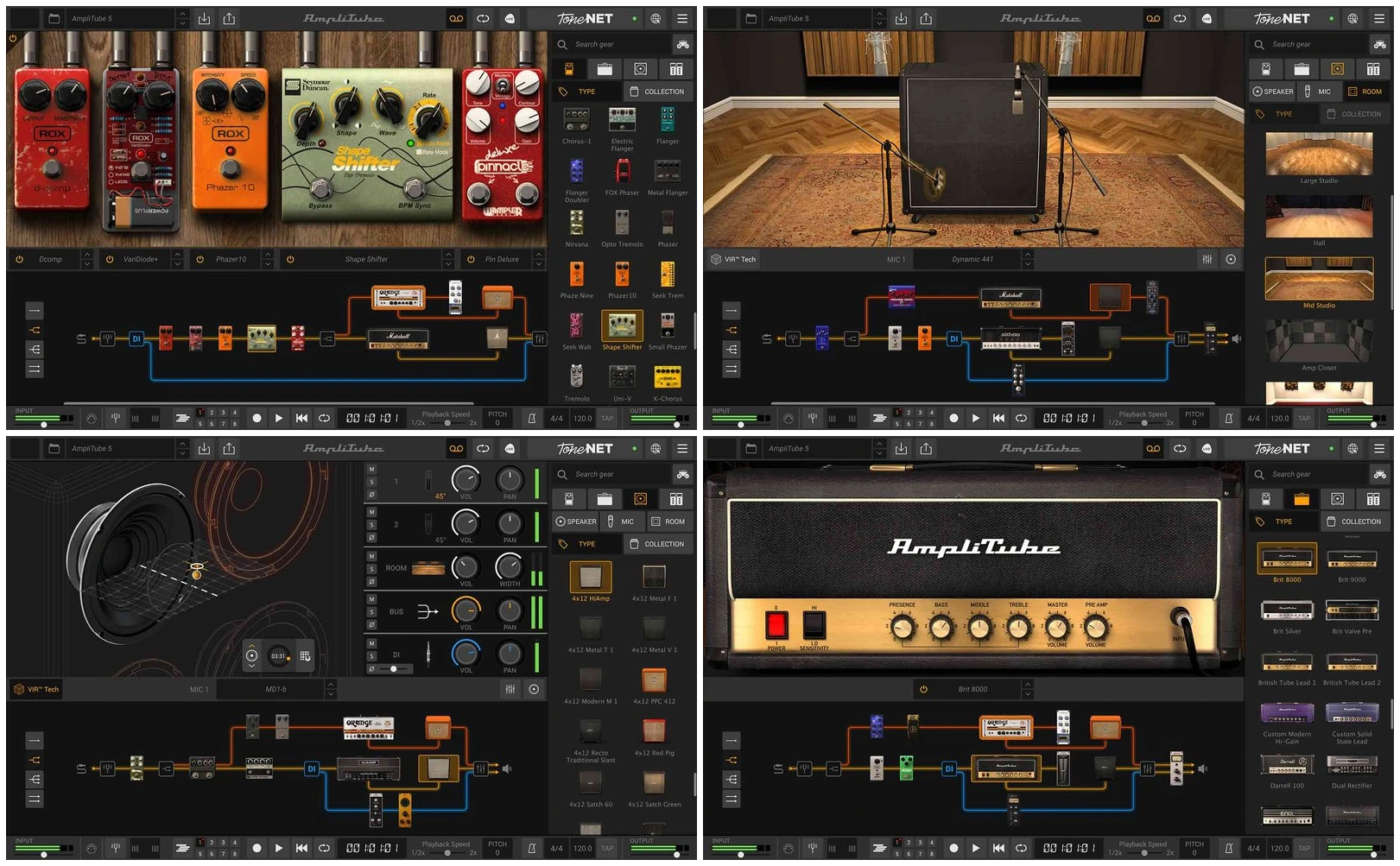The height and width of the screenshot is (866, 1400).
Task: Open the Phazer10 model selector arrows
Action: pos(268,259)
